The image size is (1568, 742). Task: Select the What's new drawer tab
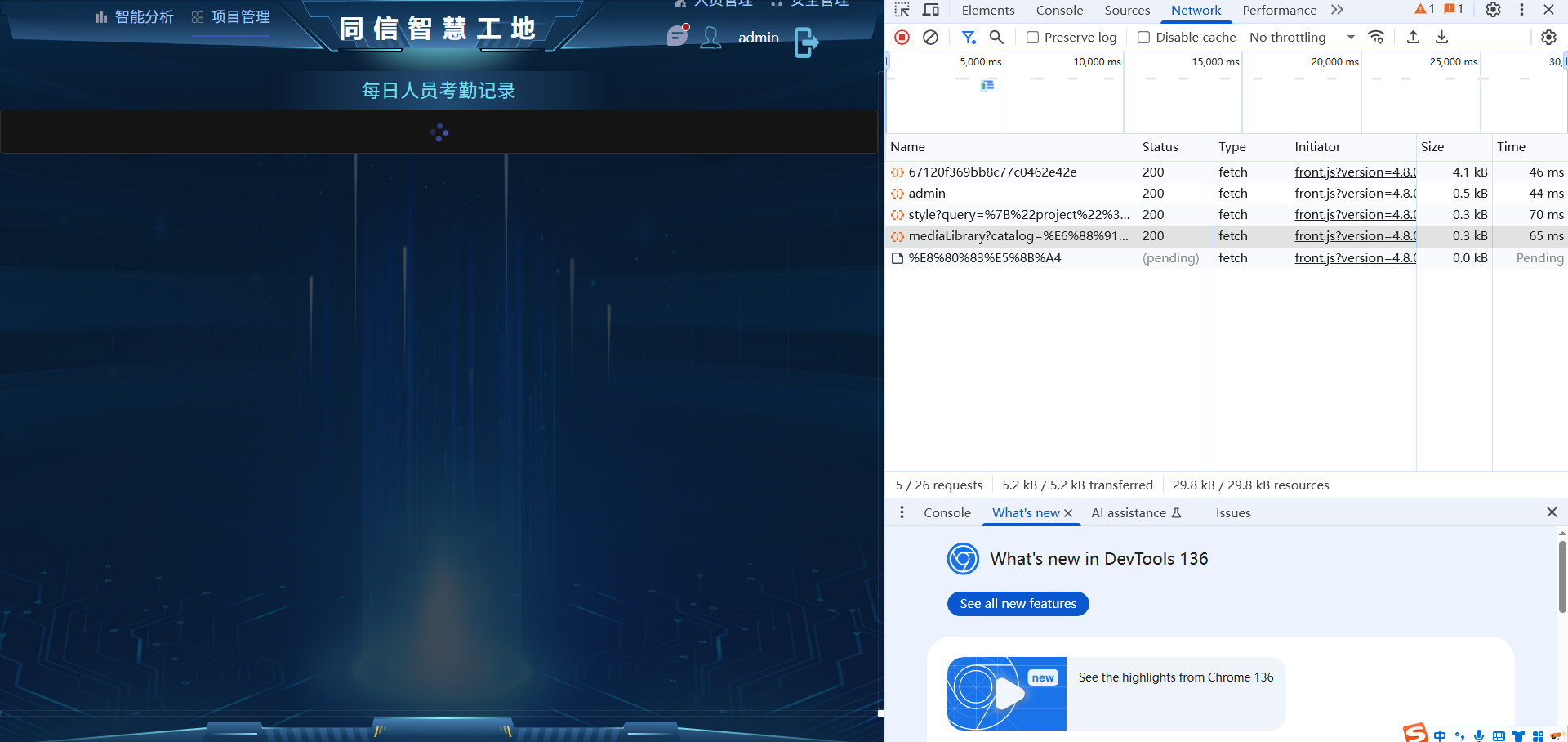1026,513
